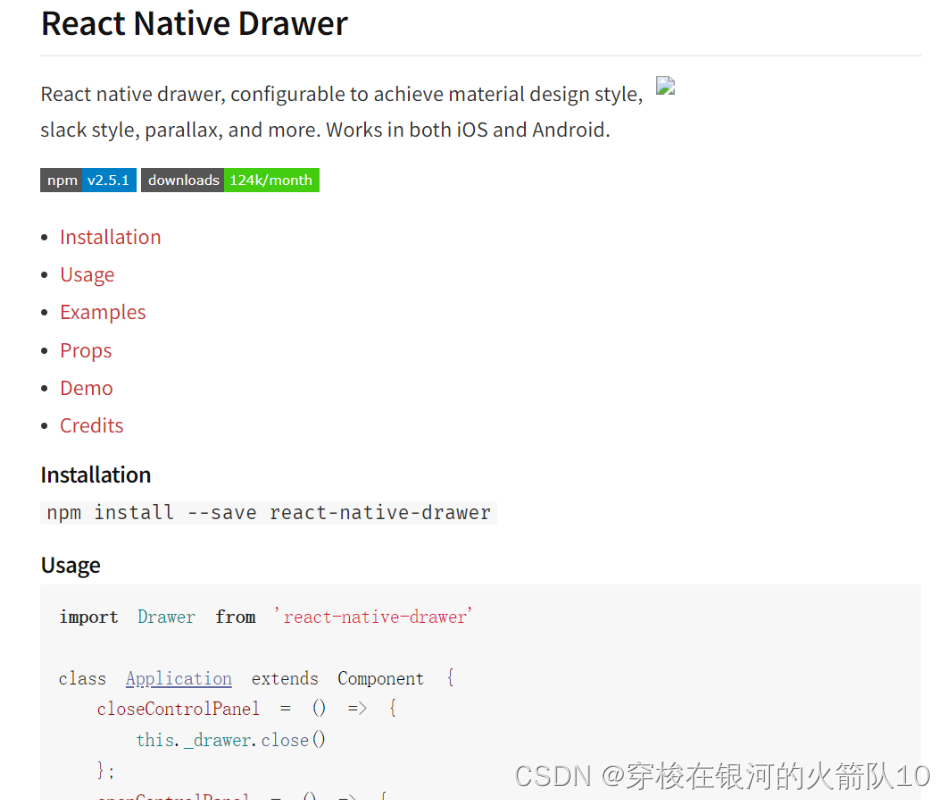Click the broken image icon beside the description
Screen dimensions: 945x800
click(665, 86)
